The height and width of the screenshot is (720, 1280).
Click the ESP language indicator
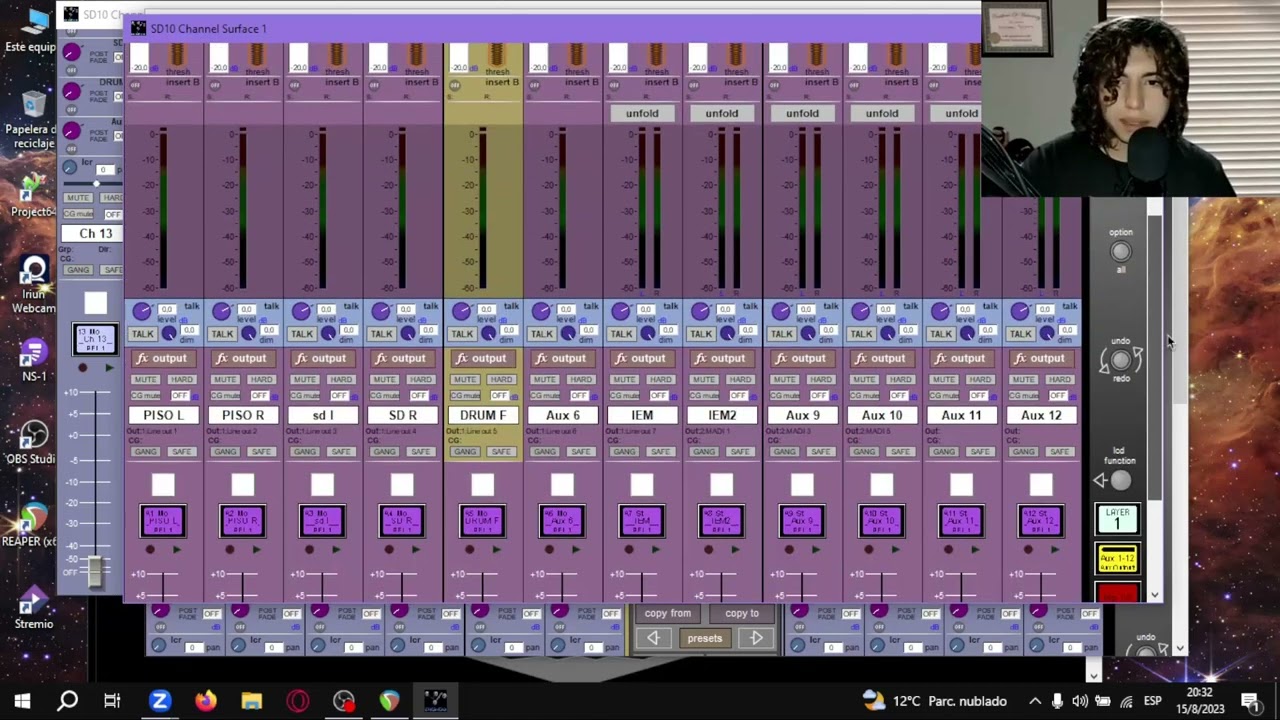click(1152, 701)
